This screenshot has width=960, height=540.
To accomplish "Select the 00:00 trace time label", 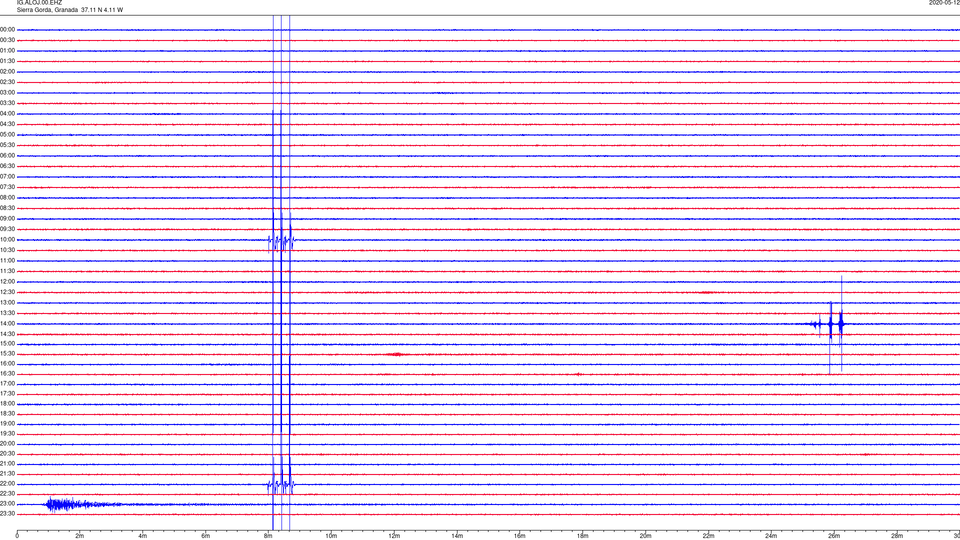I will (7, 29).
